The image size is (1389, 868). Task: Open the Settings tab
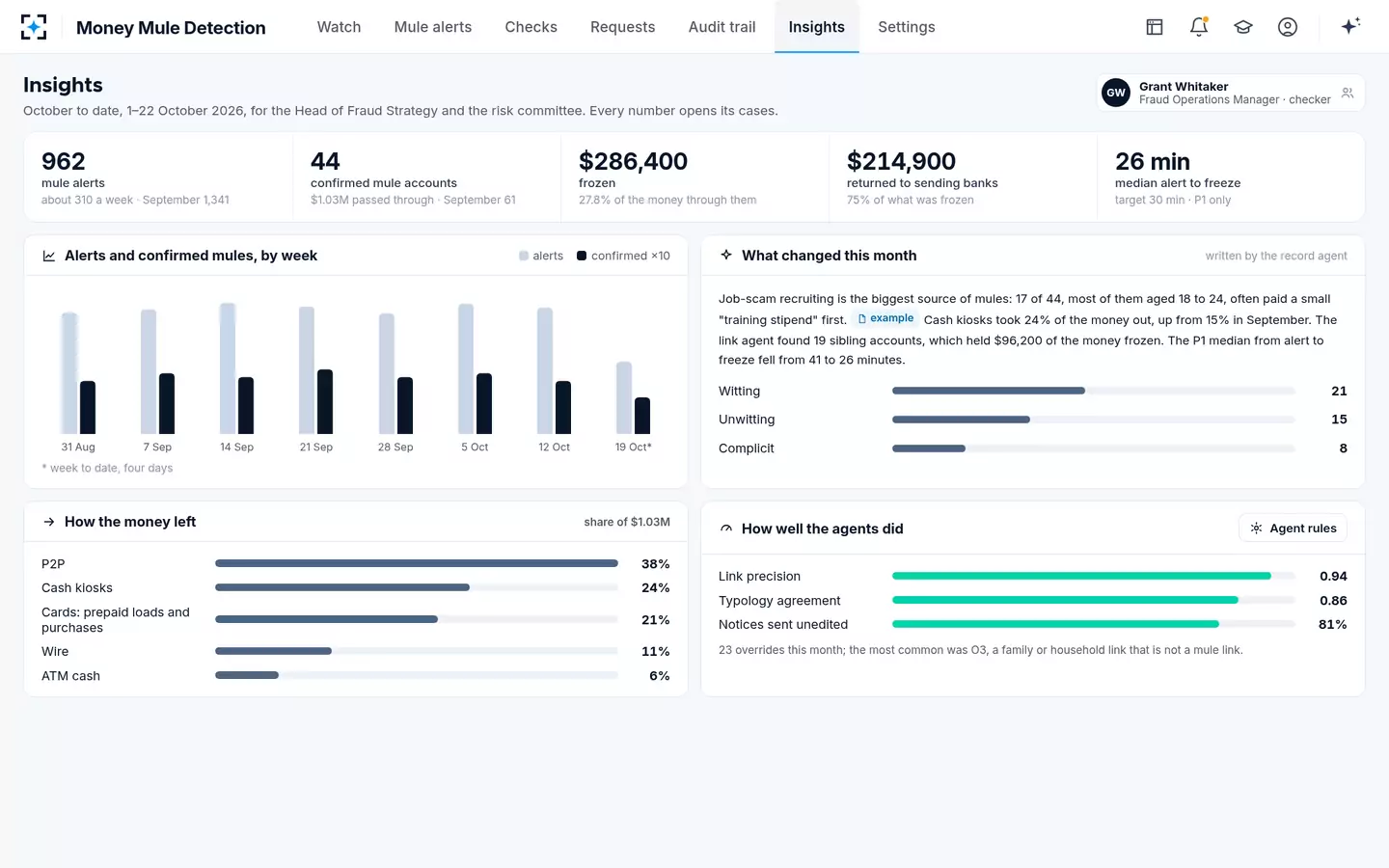[907, 27]
